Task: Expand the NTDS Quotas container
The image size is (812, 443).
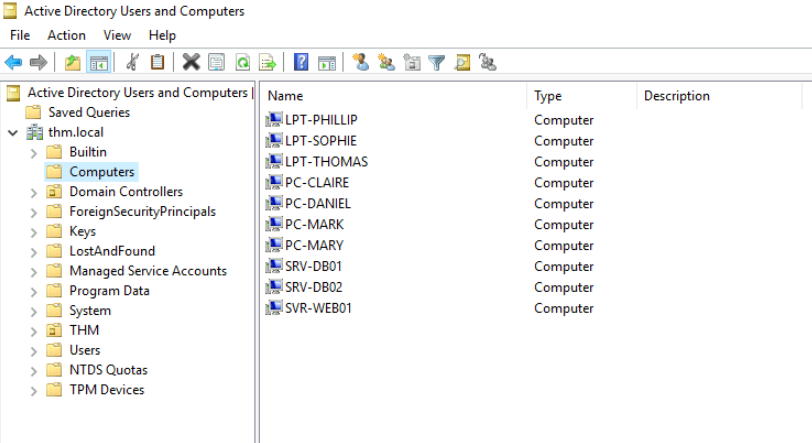Action: [34, 371]
